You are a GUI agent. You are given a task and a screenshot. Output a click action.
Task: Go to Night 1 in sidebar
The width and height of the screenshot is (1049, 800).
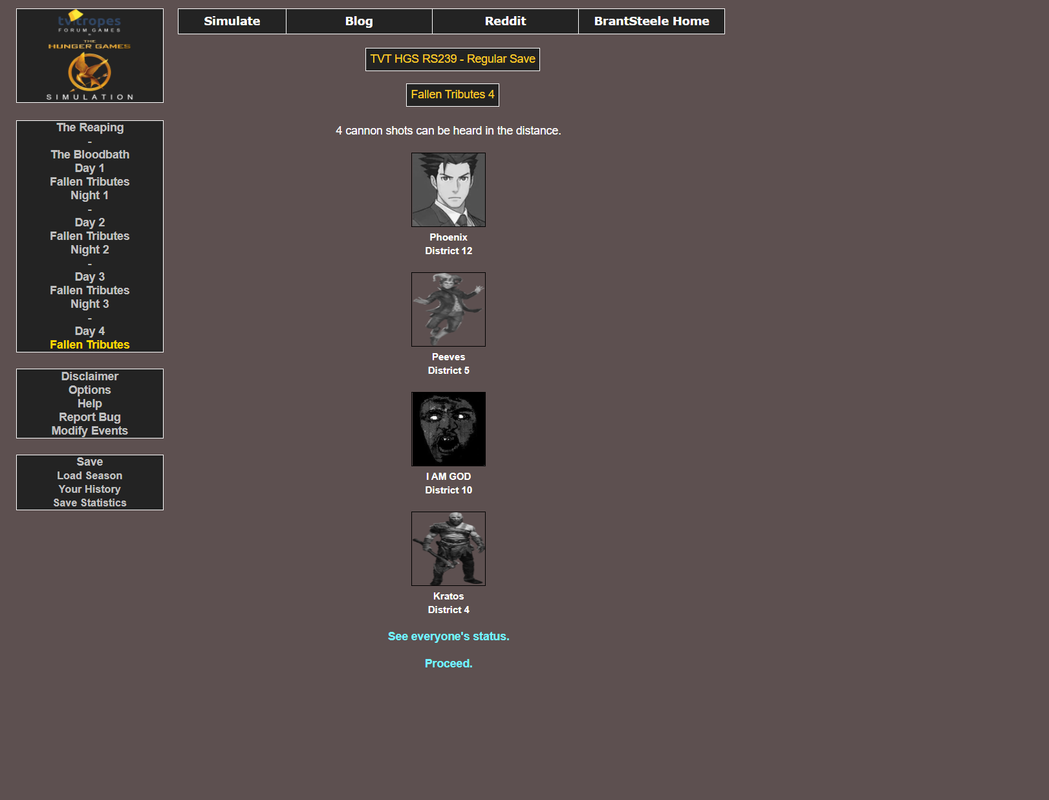click(90, 195)
